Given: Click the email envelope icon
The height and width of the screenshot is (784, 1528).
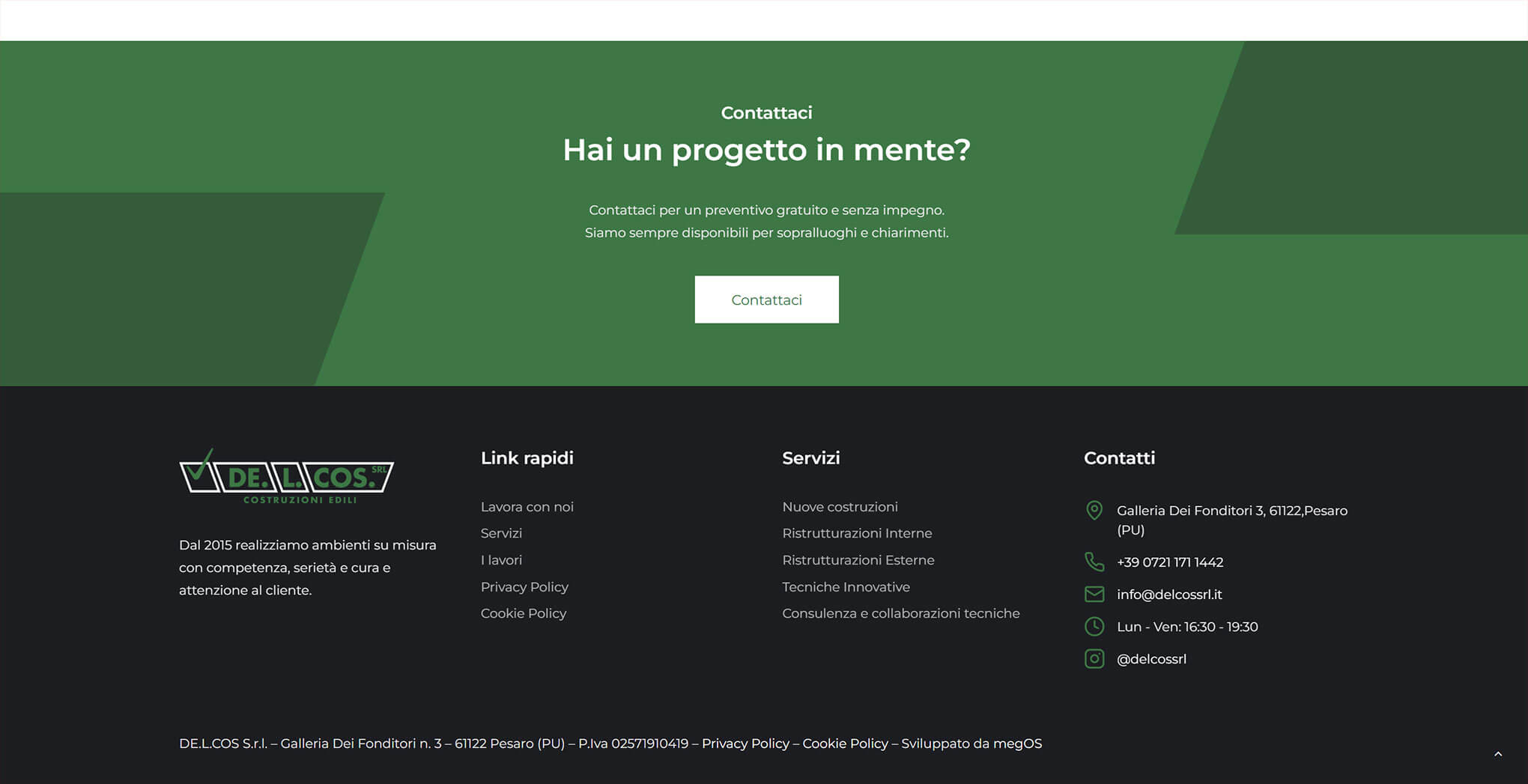Looking at the screenshot, I should (1094, 595).
